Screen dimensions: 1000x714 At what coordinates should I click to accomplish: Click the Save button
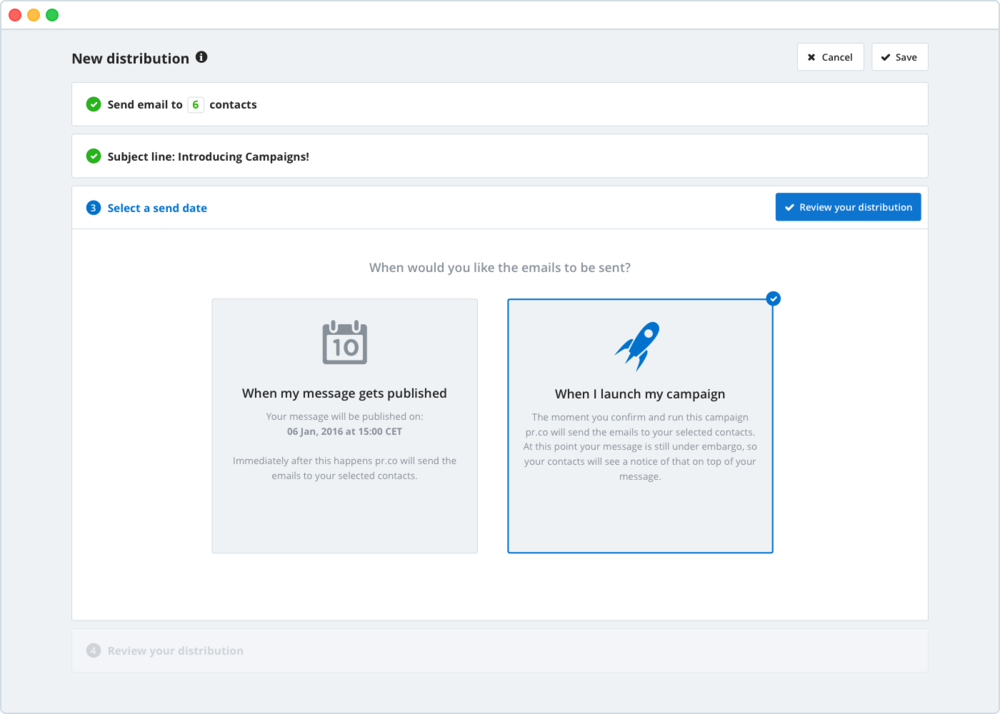click(899, 57)
